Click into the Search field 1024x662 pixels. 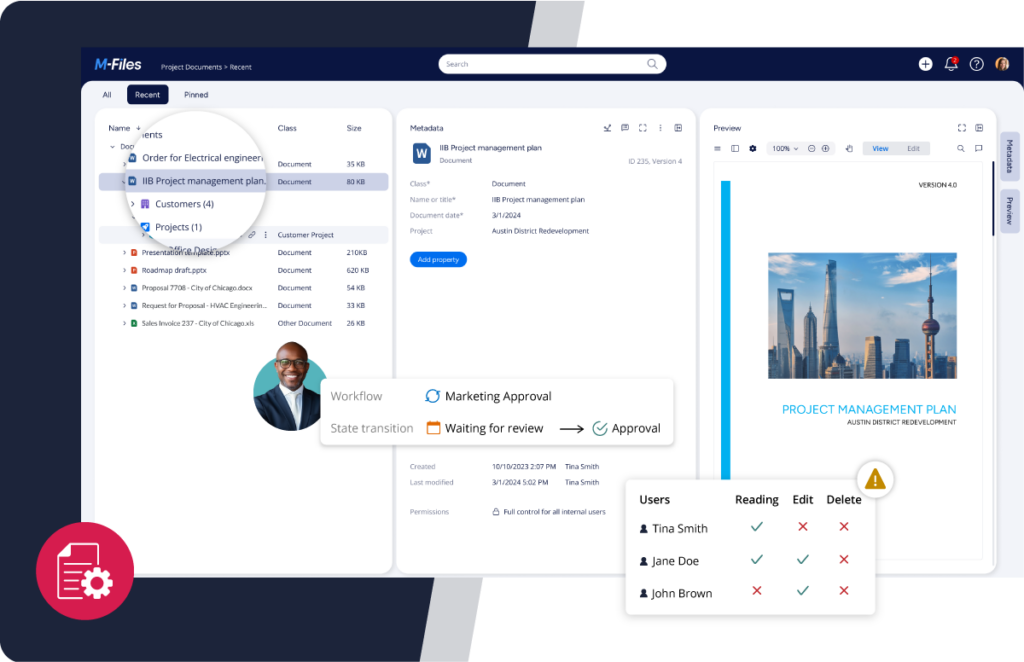click(x=545, y=64)
